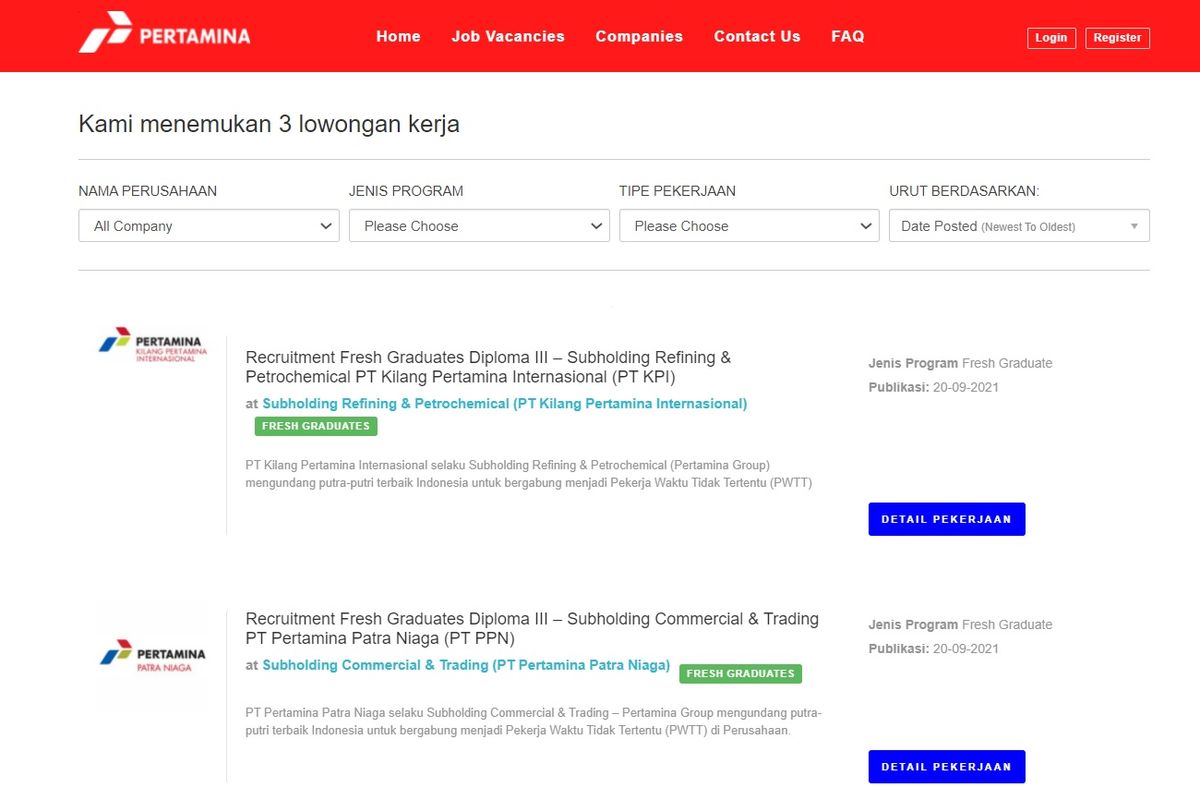The width and height of the screenshot is (1200, 800).
Task: Click the Login button
Action: click(1051, 37)
